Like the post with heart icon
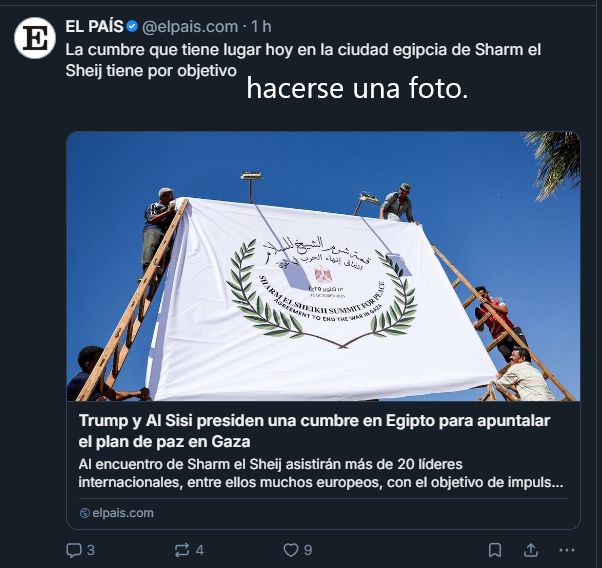The height and width of the screenshot is (568, 602). tap(291, 550)
